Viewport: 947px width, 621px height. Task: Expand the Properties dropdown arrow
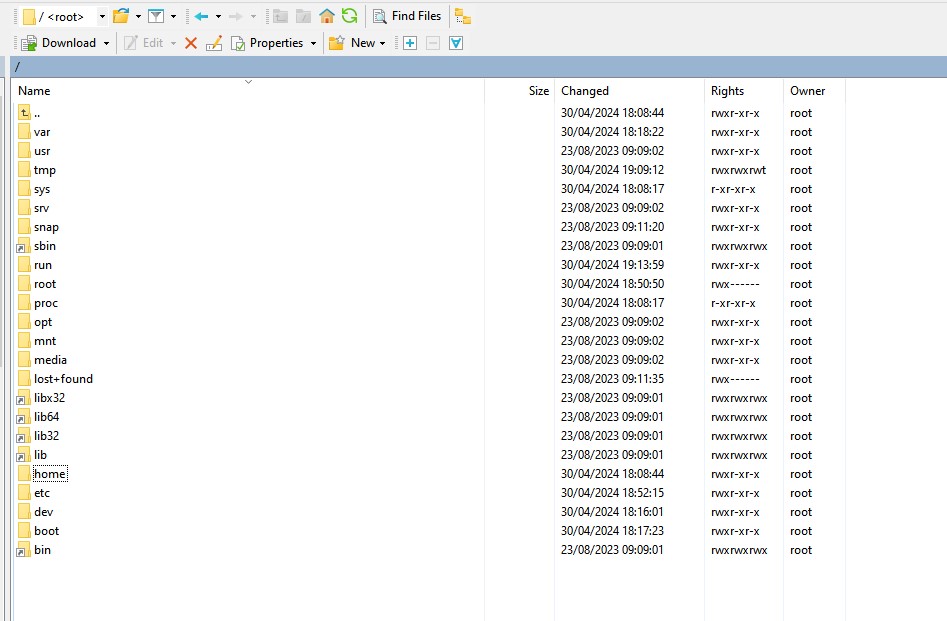click(x=313, y=43)
